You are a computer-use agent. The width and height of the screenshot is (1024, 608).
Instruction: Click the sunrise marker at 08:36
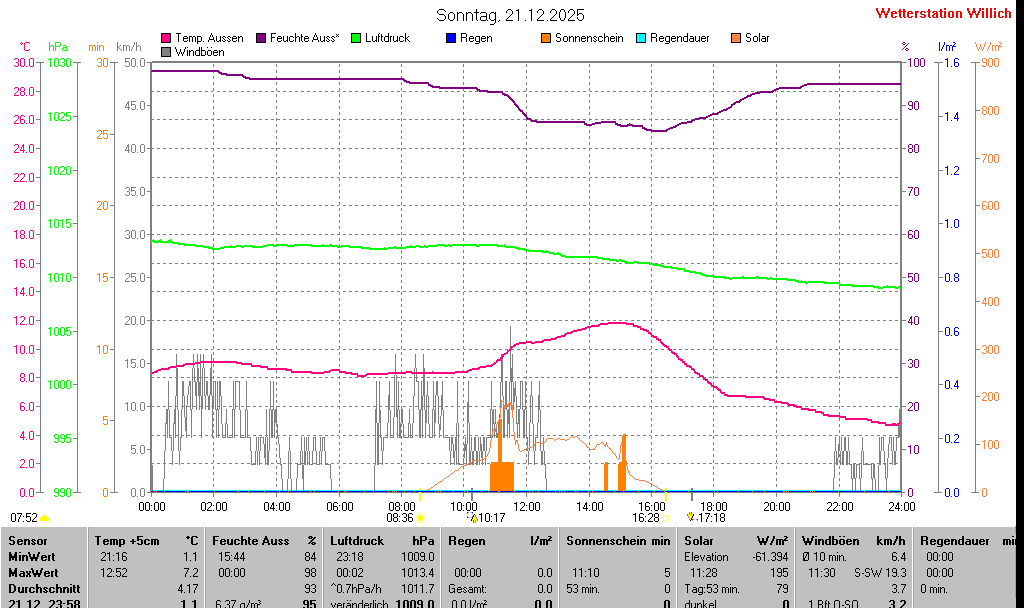pyautogui.click(x=420, y=518)
